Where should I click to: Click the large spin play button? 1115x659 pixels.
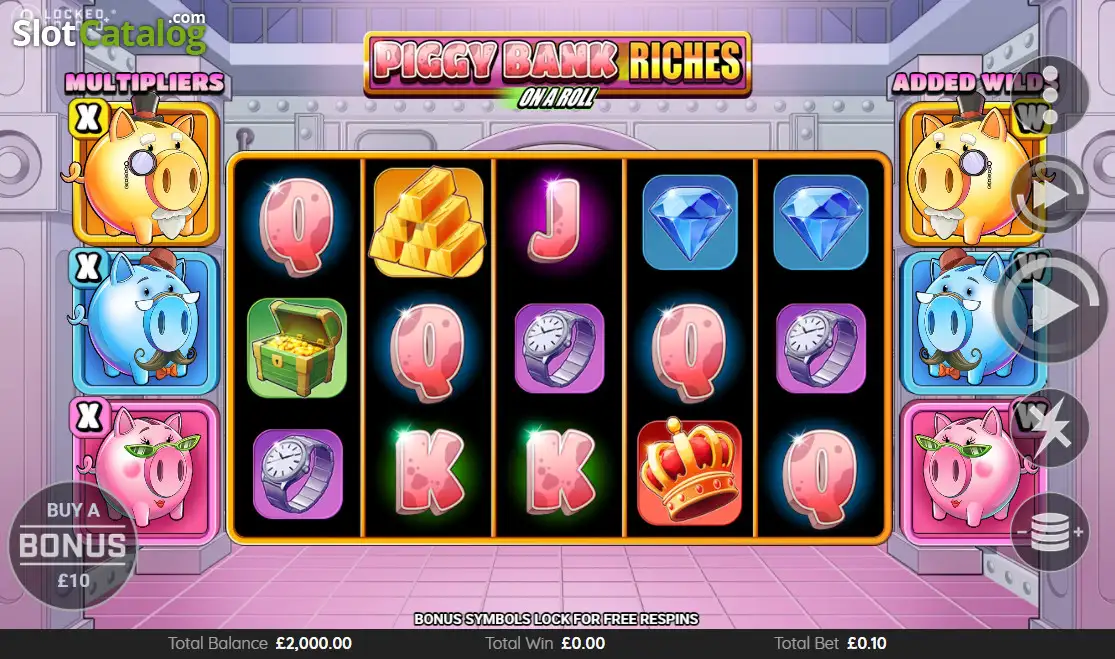1052,306
